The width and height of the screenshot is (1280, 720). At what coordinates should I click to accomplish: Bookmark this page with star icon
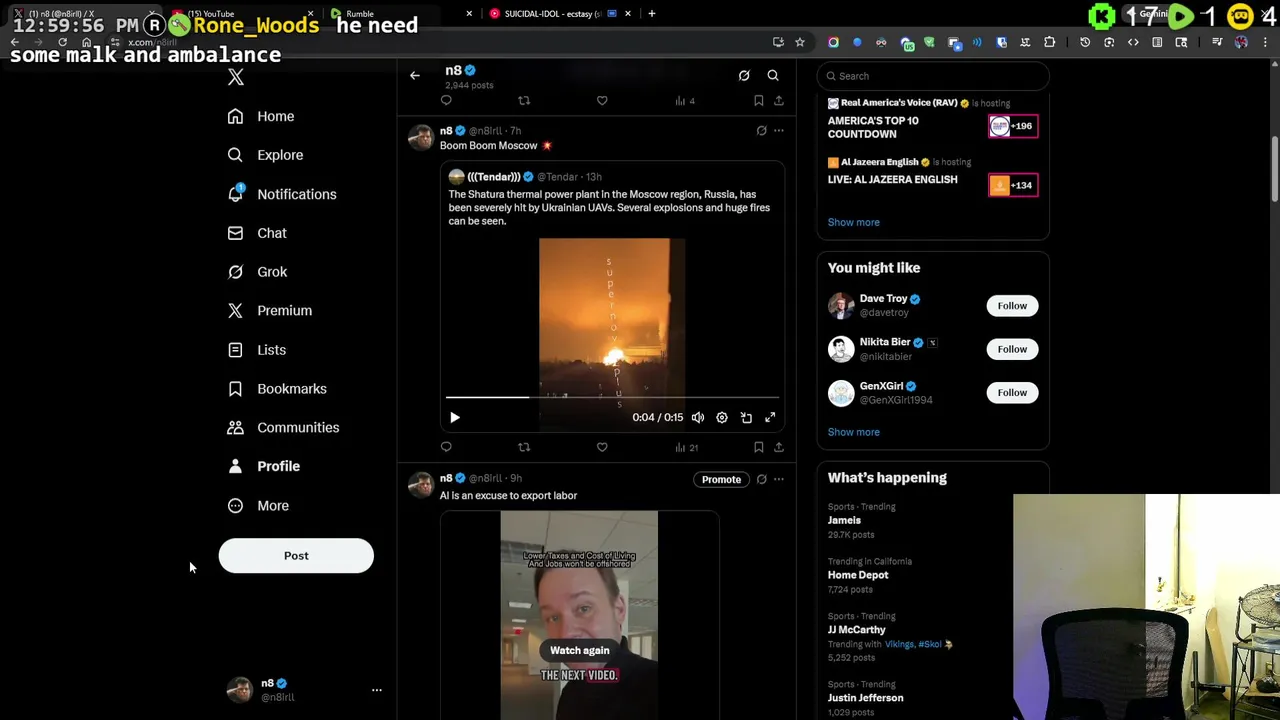(x=800, y=42)
